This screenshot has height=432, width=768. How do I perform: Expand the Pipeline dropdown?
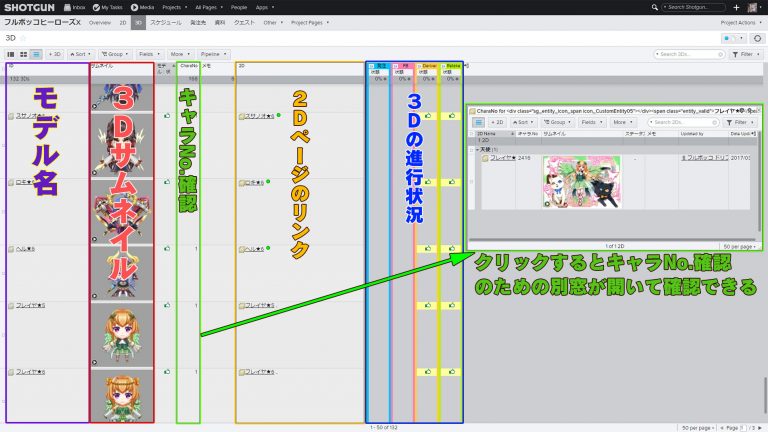tap(212, 54)
